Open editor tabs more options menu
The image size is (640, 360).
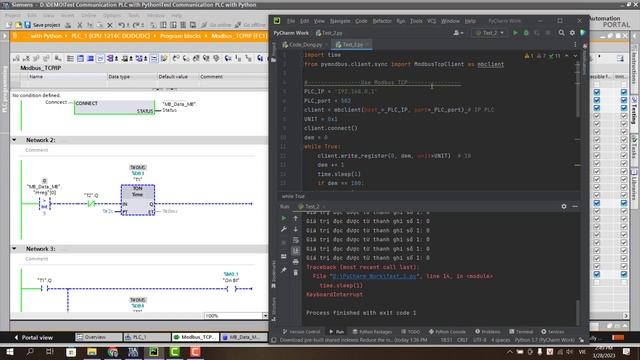[575, 44]
